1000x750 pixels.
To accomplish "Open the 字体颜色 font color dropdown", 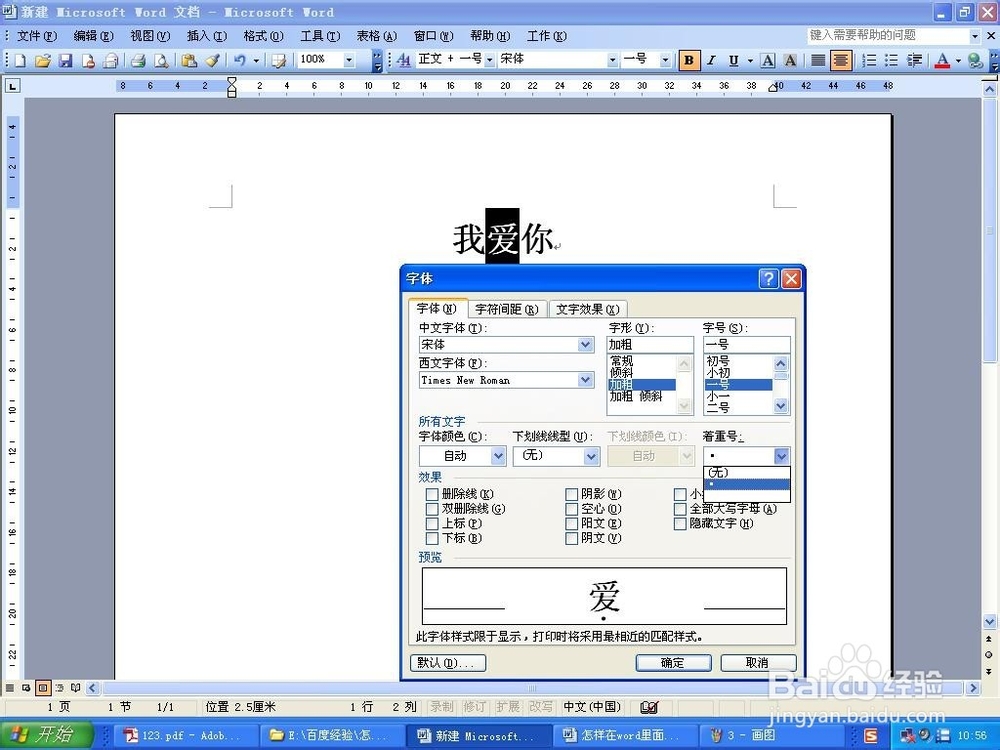I will [498, 456].
